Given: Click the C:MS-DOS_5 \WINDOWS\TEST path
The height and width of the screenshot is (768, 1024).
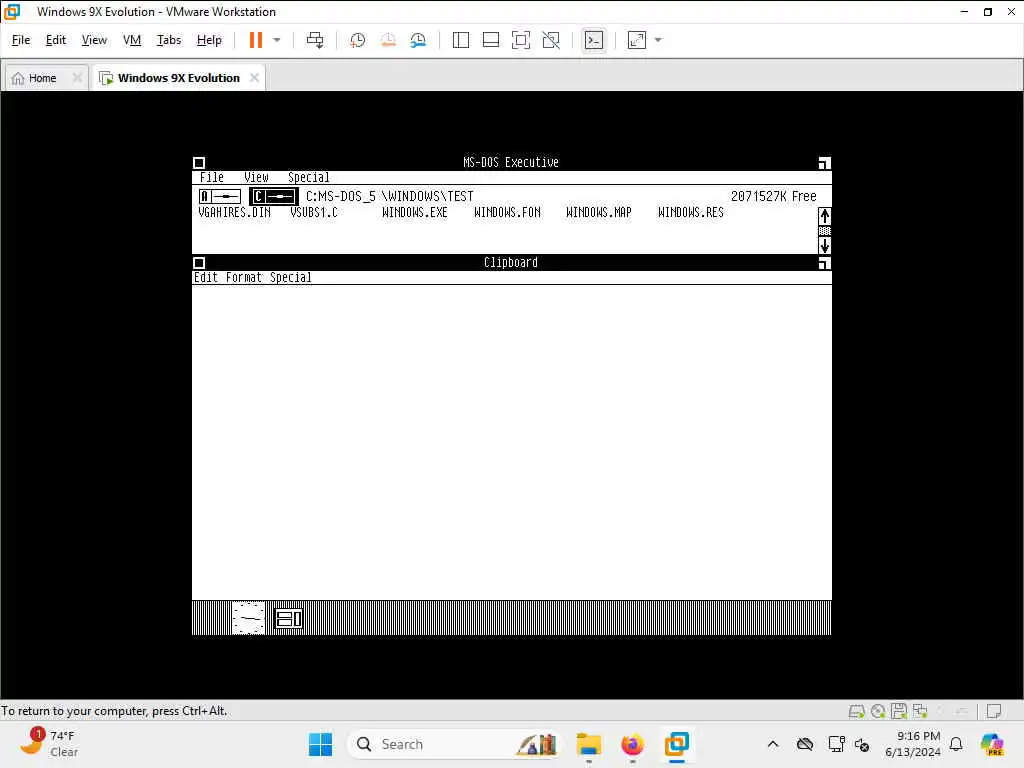Looking at the screenshot, I should coord(389,196).
